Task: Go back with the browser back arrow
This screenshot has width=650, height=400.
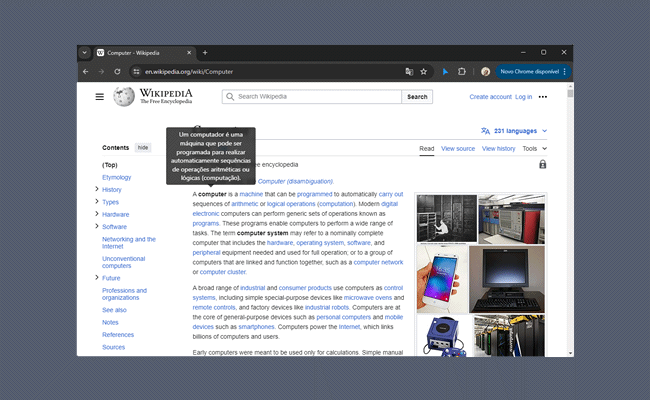Action: tap(86, 72)
